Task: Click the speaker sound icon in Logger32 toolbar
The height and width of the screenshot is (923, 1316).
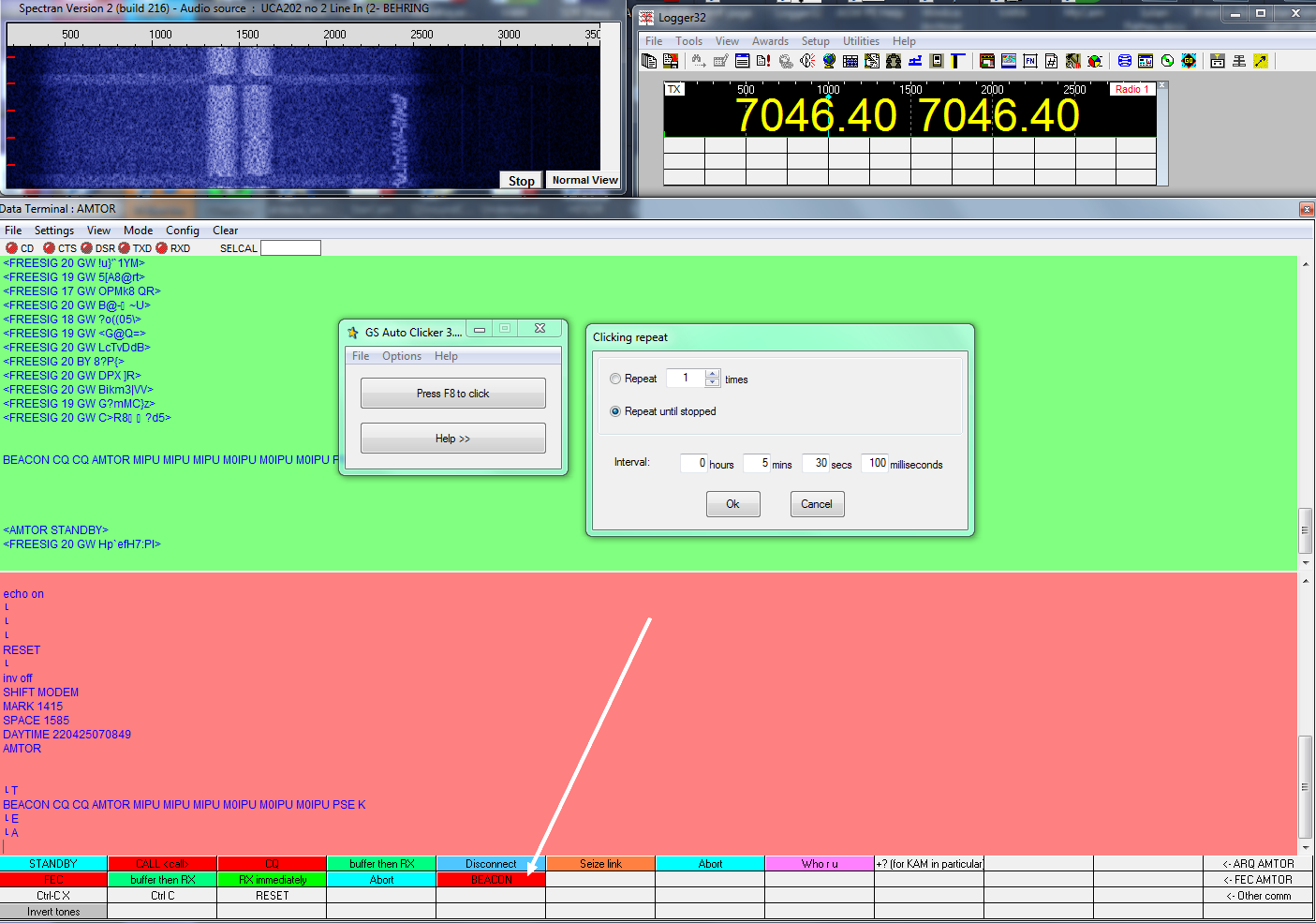Action: [807, 61]
